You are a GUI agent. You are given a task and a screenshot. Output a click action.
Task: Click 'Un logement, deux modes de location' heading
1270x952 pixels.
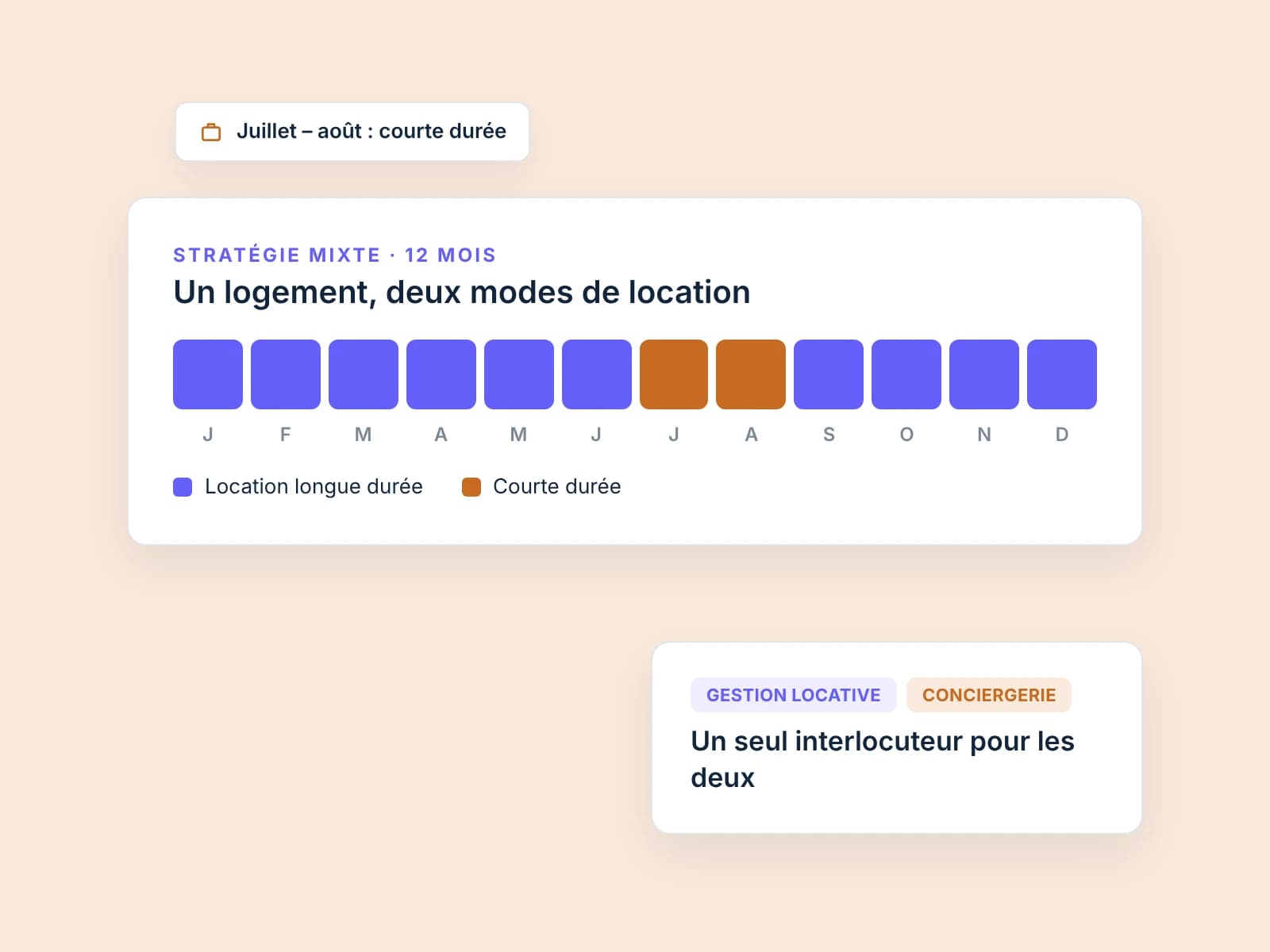coord(462,293)
